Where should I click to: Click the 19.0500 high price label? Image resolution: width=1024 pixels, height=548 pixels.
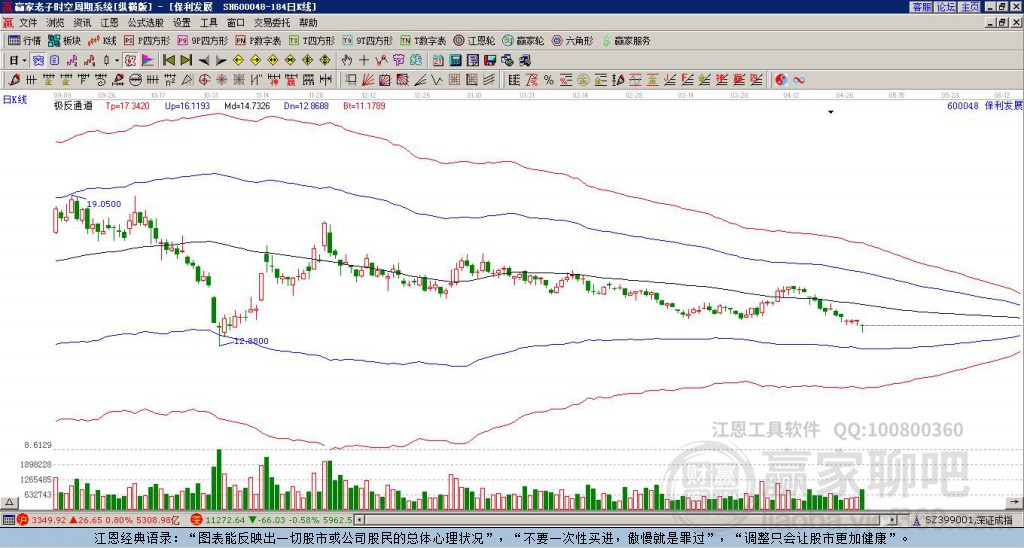tap(104, 204)
